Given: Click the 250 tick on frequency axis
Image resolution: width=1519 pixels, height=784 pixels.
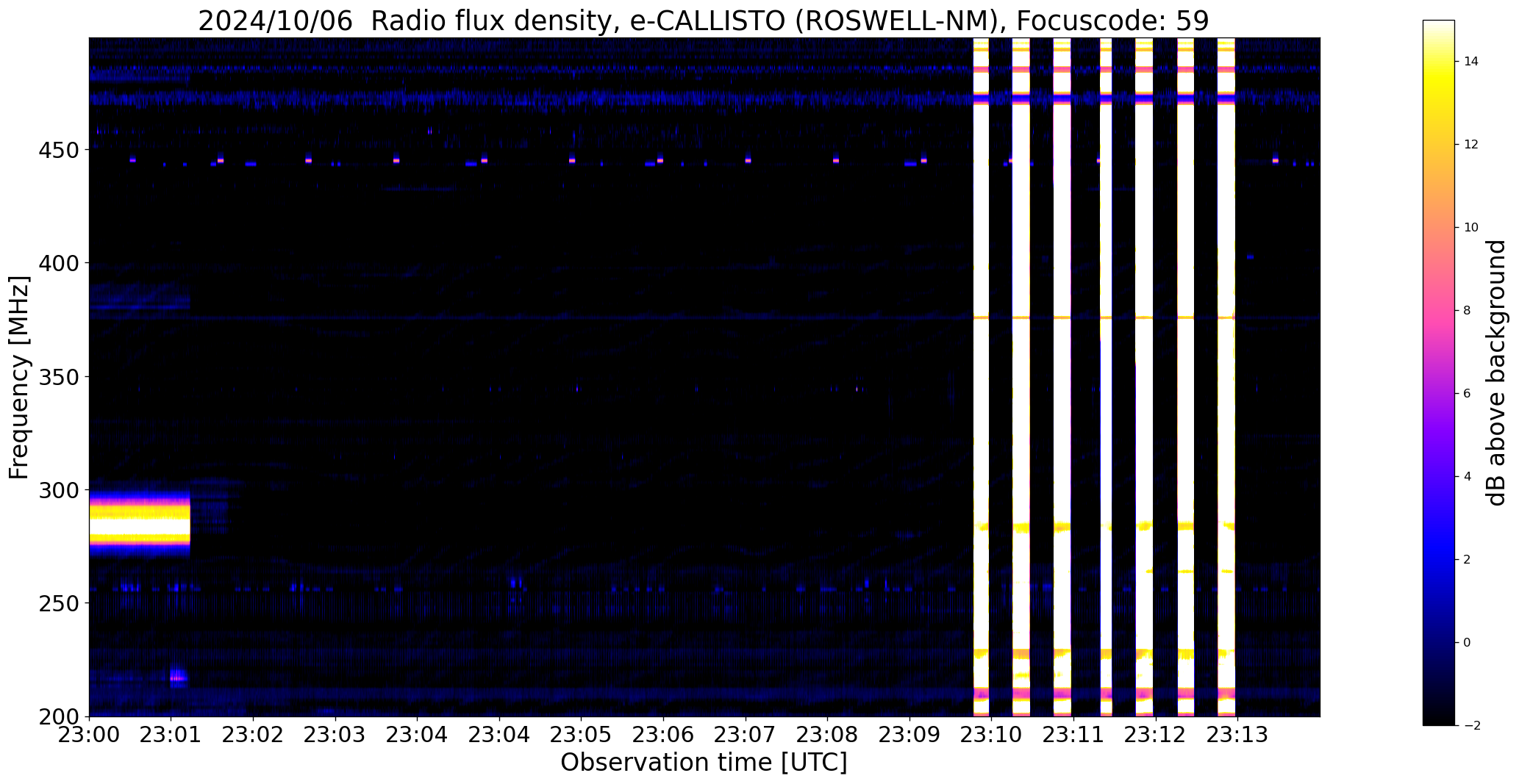Looking at the screenshot, I should [60, 603].
